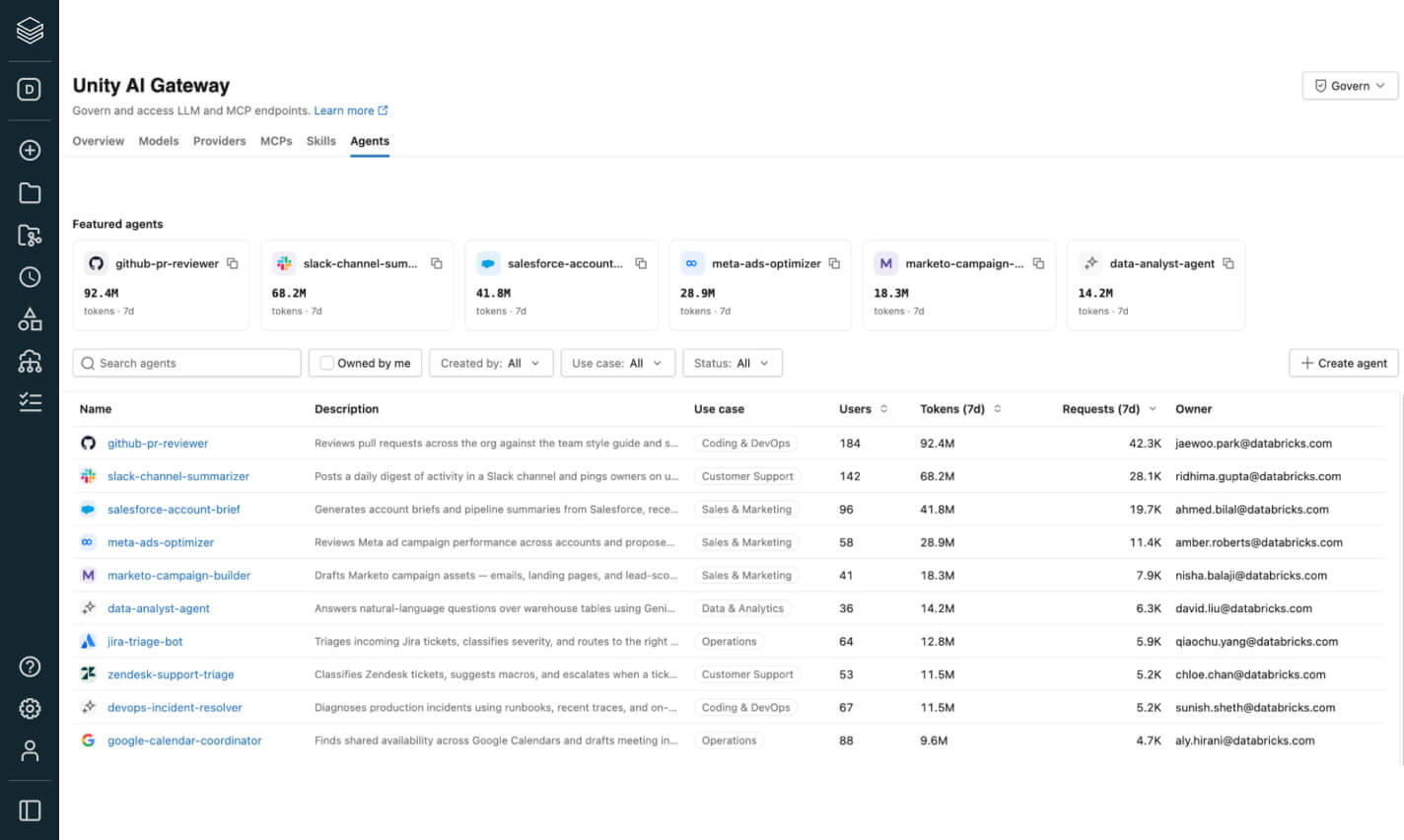Open the Help question mark icon
The height and width of the screenshot is (840, 1404).
[30, 666]
